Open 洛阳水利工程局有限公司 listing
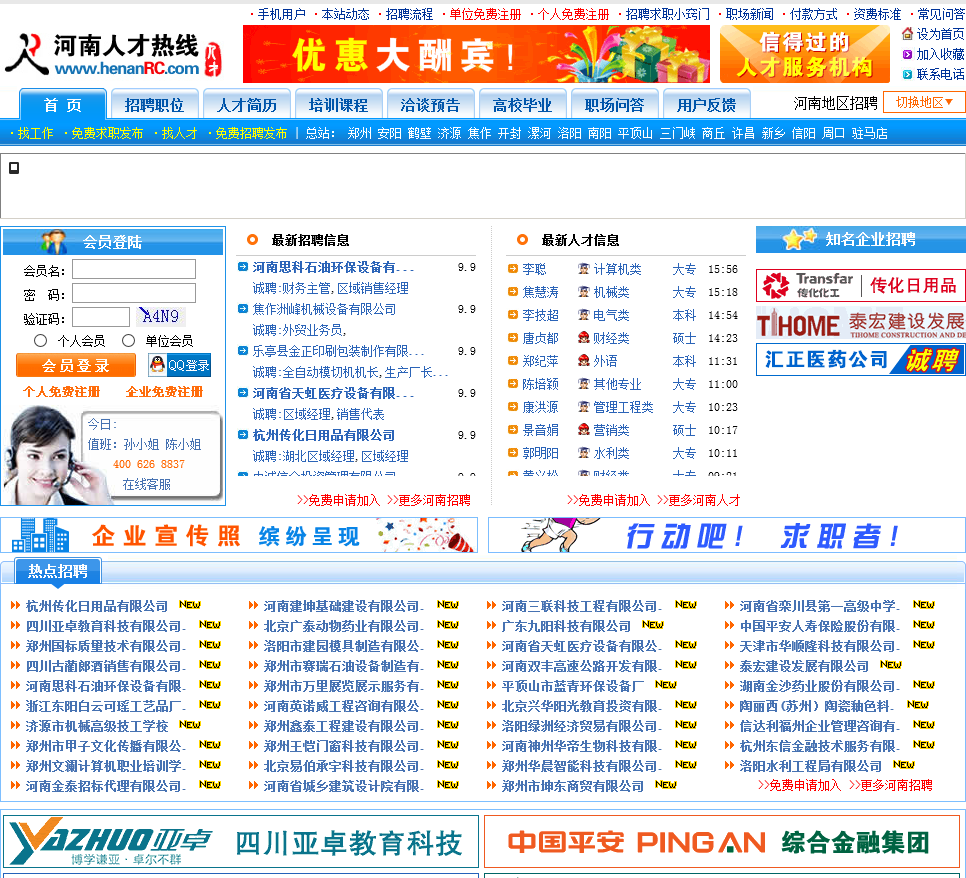This screenshot has height=878, width=966. click(x=810, y=765)
